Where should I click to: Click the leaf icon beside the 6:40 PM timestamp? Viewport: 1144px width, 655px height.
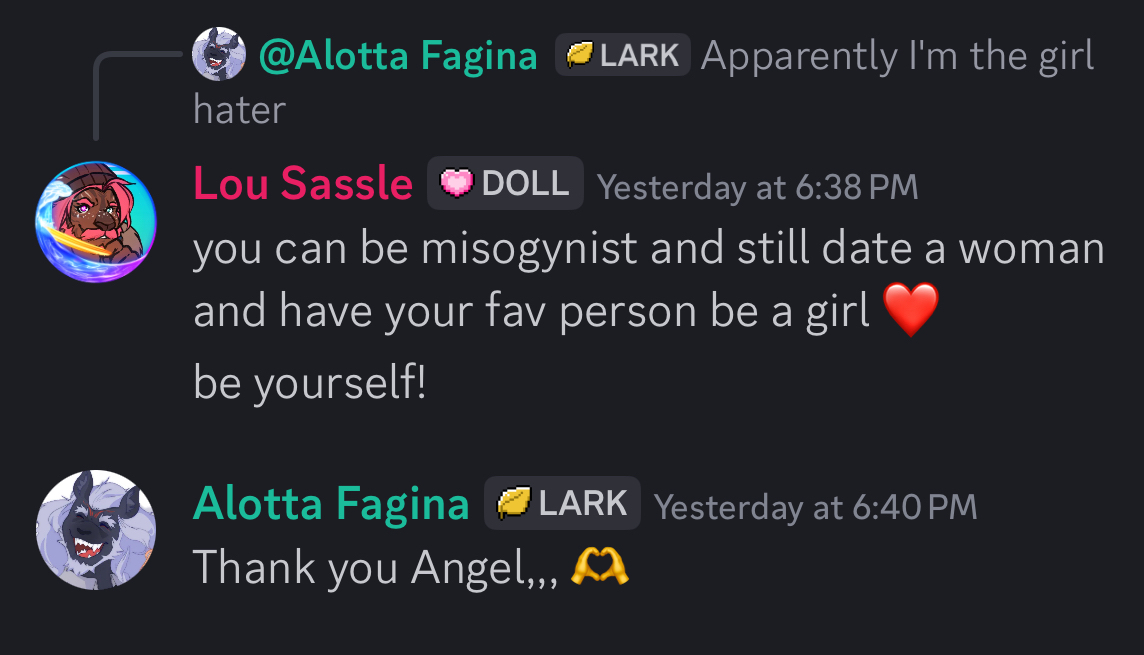513,503
